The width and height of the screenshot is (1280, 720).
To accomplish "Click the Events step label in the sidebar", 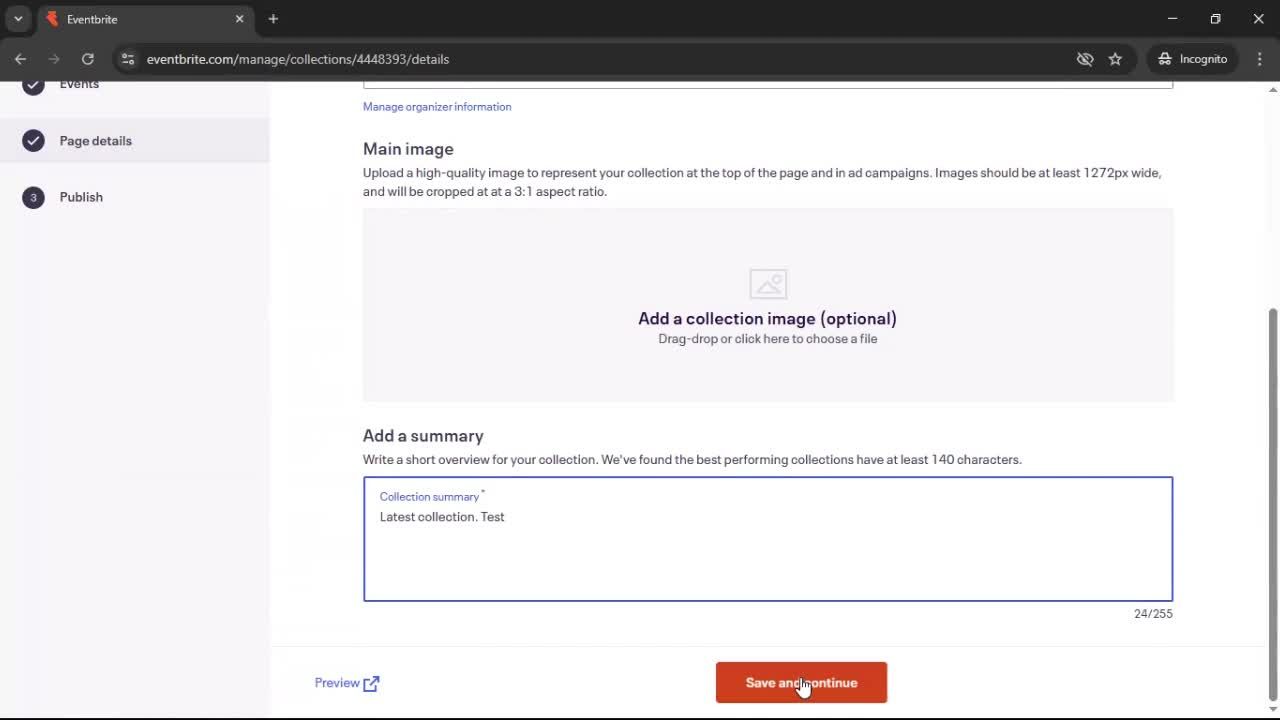I will 79,84.
